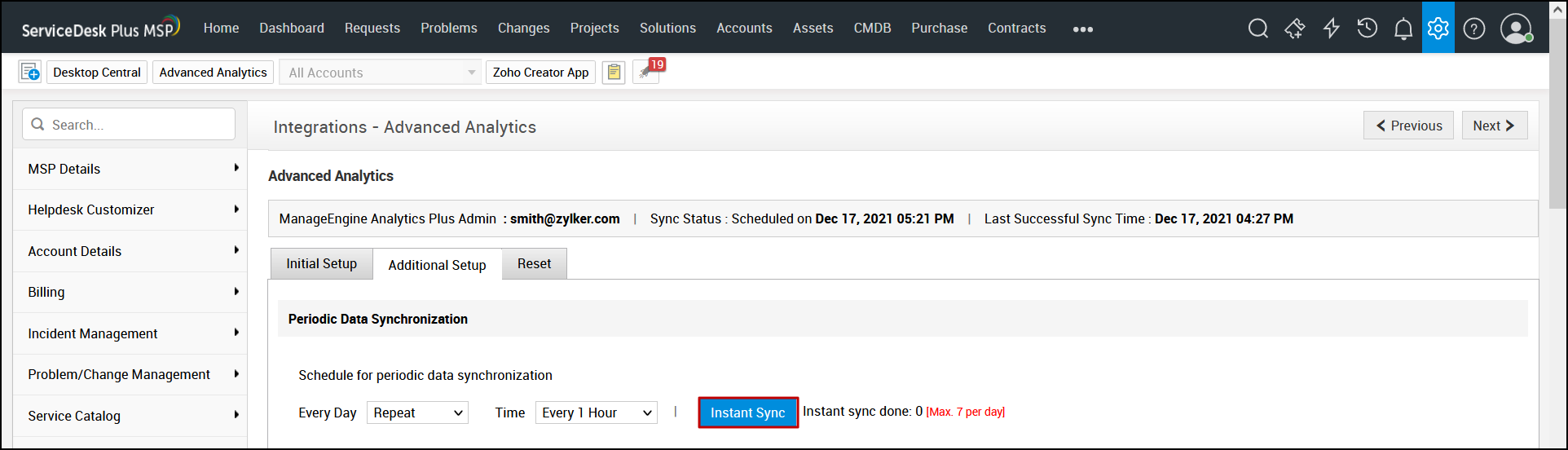
Task: Click the Advanced Analytics toolbar button
Action: click(x=213, y=72)
